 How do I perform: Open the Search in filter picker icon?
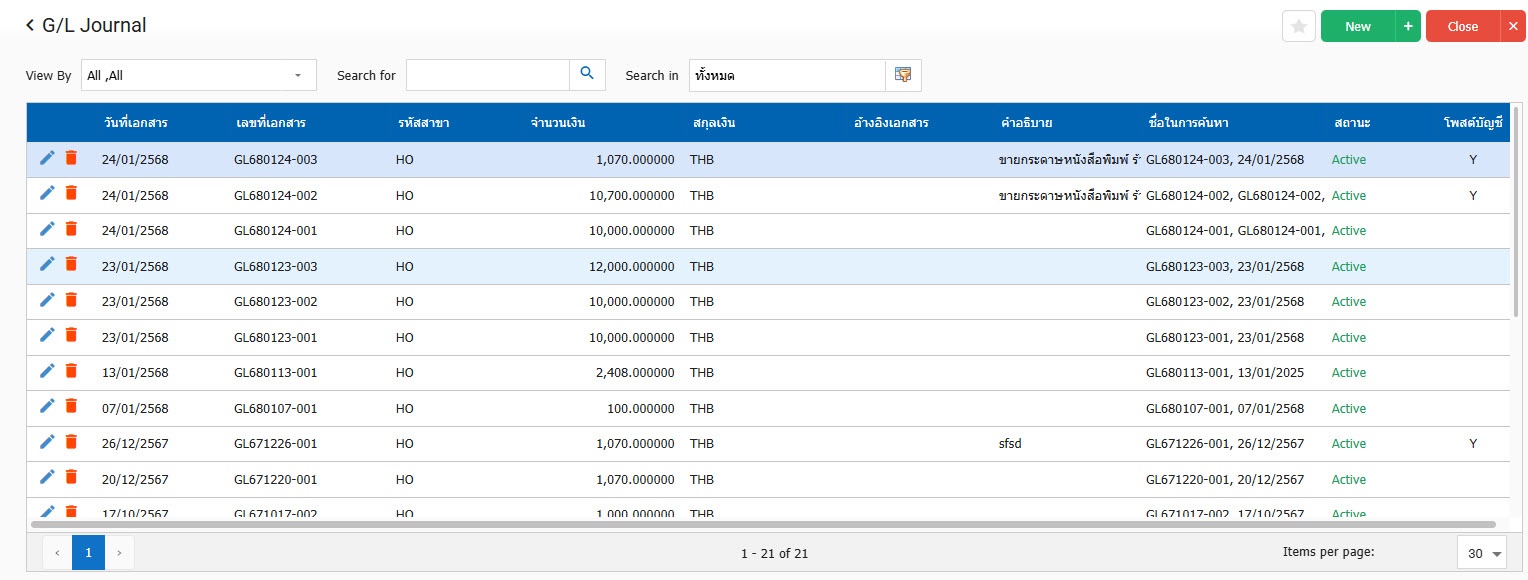point(903,75)
